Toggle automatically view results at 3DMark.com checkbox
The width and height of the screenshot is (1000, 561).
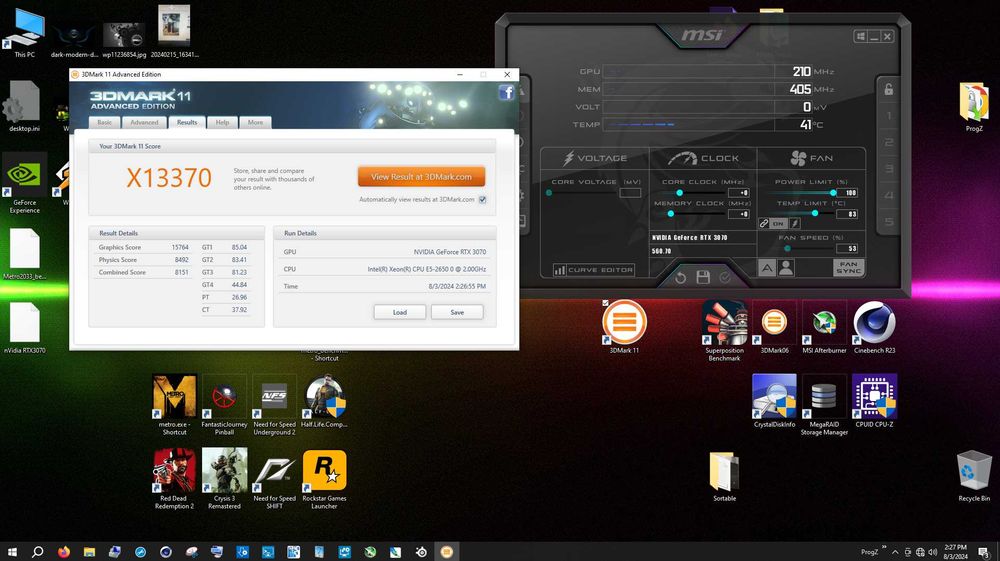tap(483, 200)
